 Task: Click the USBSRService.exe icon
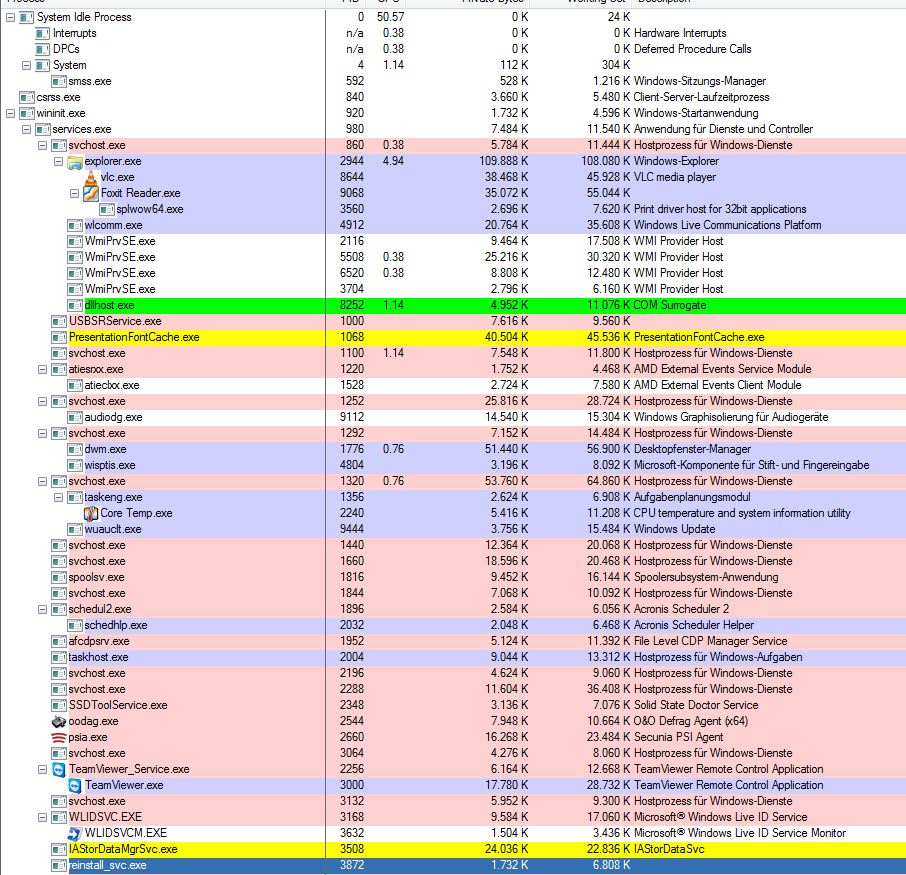click(x=58, y=321)
